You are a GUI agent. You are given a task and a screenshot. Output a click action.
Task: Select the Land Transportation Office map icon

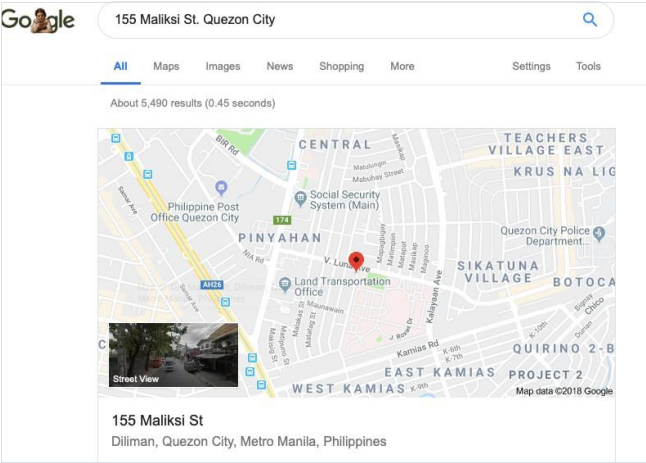284,285
